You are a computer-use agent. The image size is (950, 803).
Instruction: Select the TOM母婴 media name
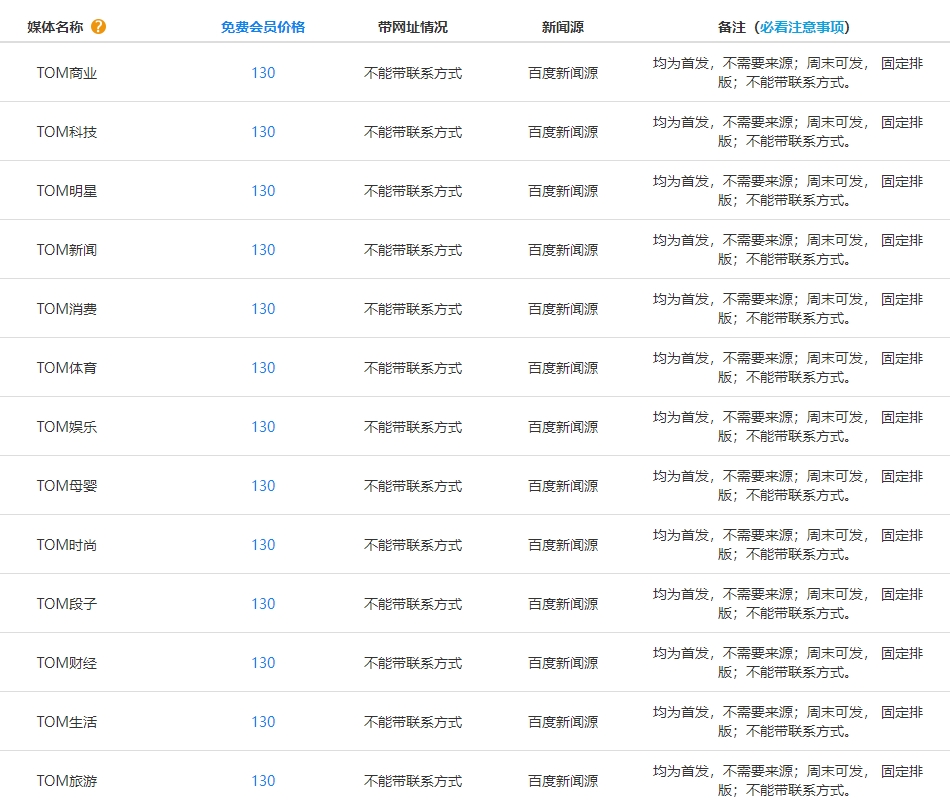click(x=67, y=485)
